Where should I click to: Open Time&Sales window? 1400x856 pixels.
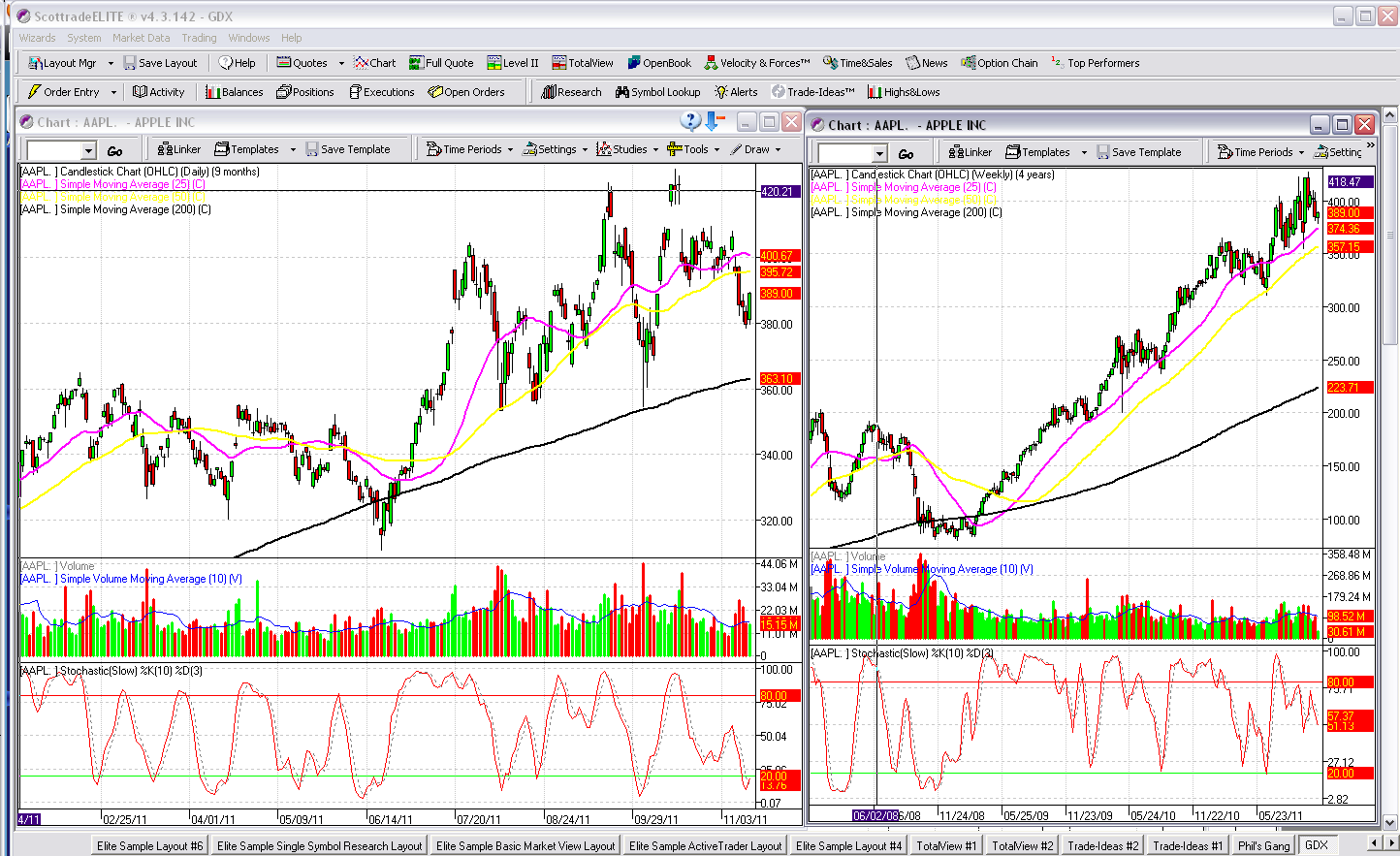click(858, 63)
